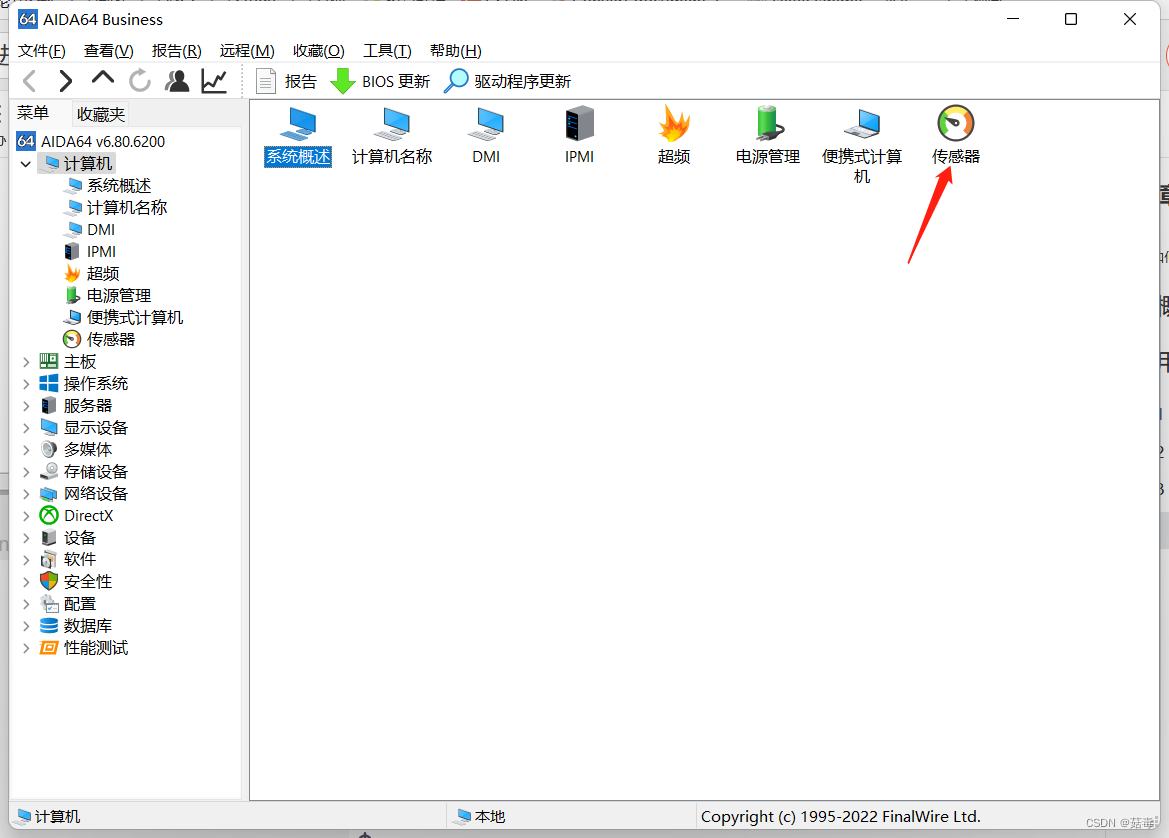Viewport: 1169px width, 838px height.
Task: Open the IPMI server icon in main pane
Action: click(579, 136)
